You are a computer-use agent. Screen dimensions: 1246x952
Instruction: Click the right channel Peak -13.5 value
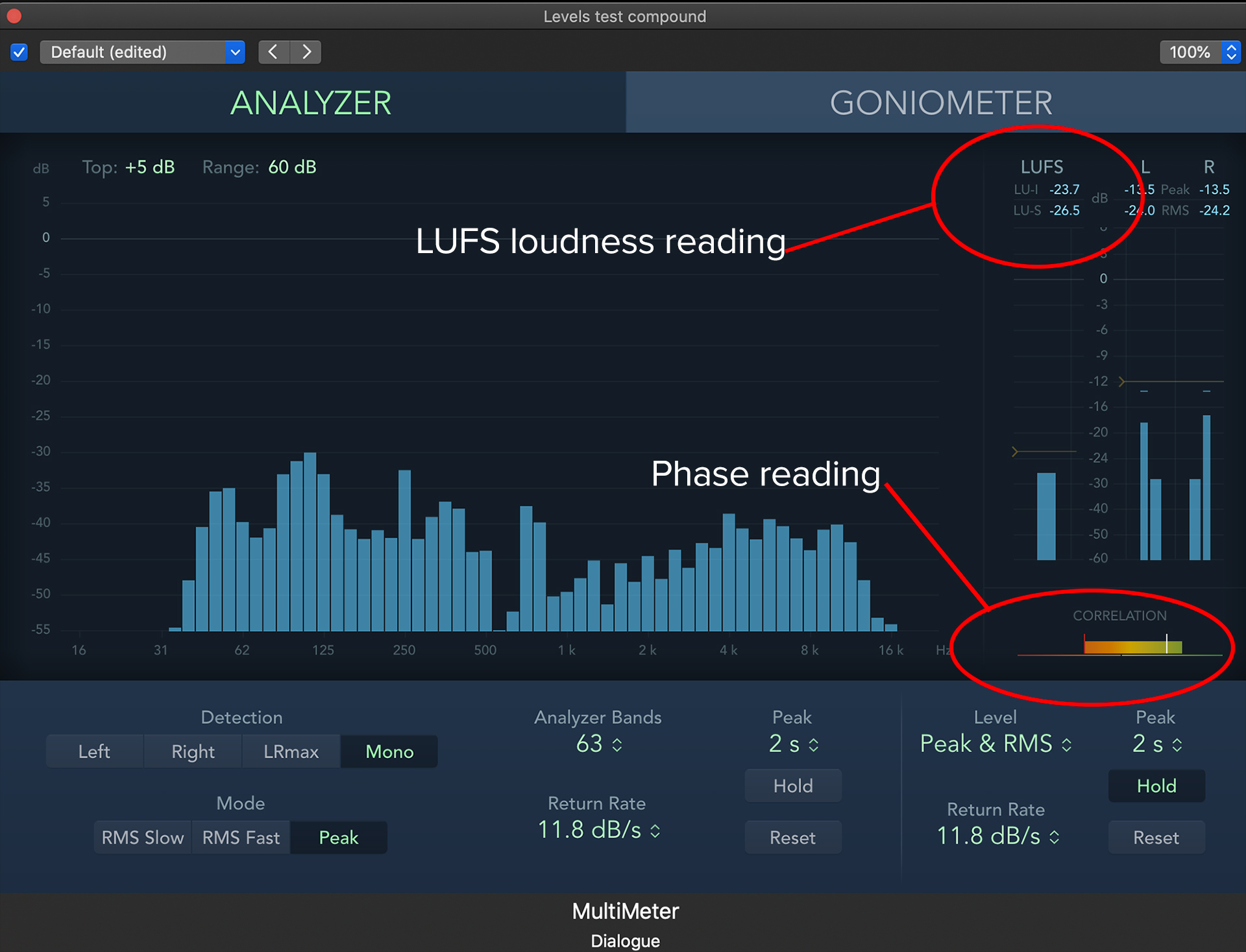point(1214,189)
